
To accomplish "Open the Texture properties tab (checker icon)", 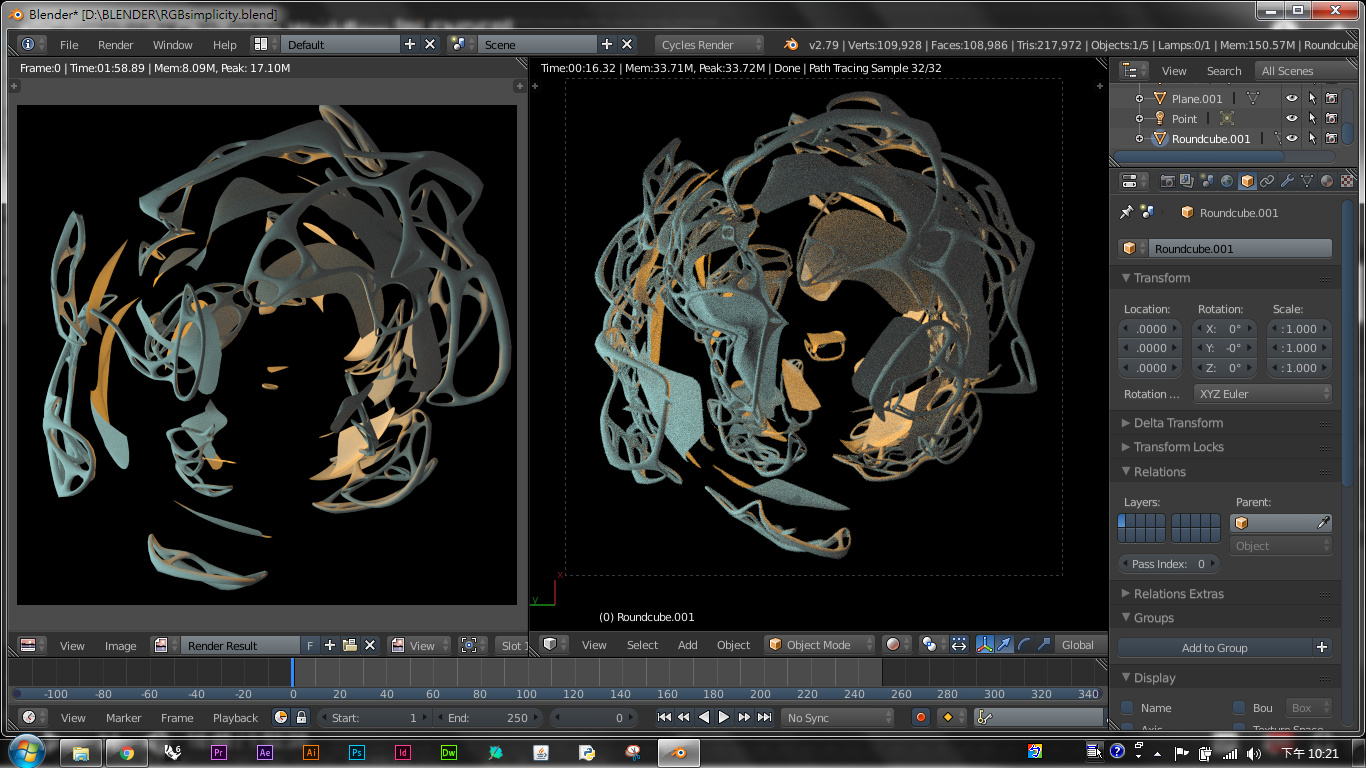I will pos(1347,181).
